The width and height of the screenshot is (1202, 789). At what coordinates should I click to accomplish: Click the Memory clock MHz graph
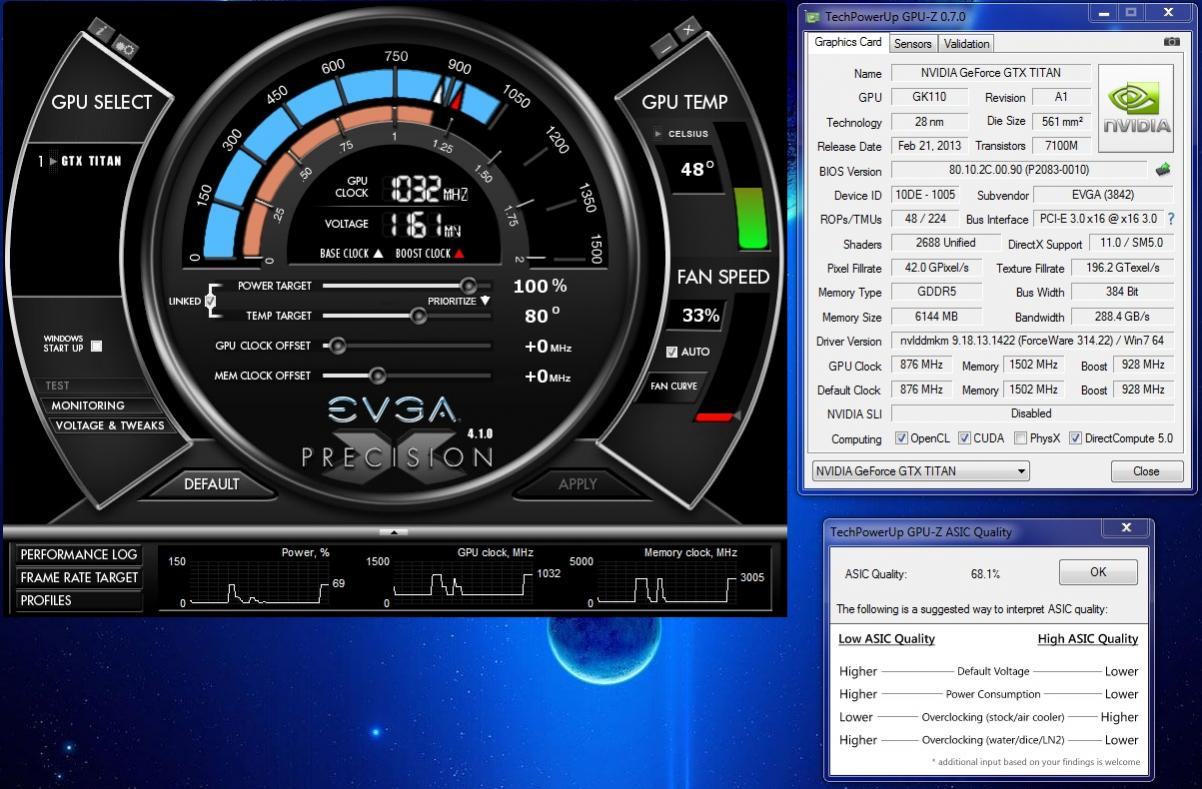coord(666,583)
